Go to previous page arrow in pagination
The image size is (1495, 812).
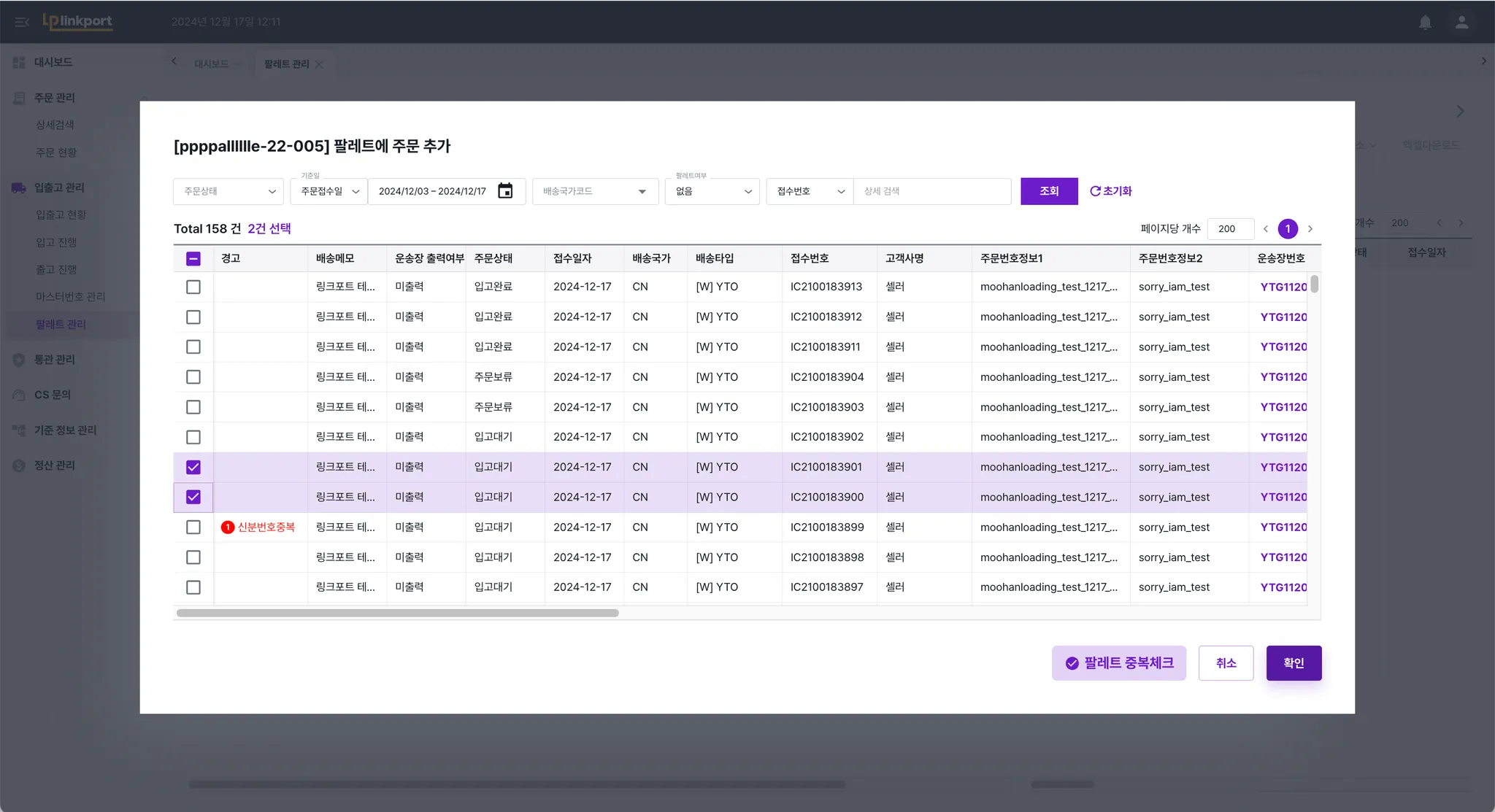pyautogui.click(x=1266, y=229)
